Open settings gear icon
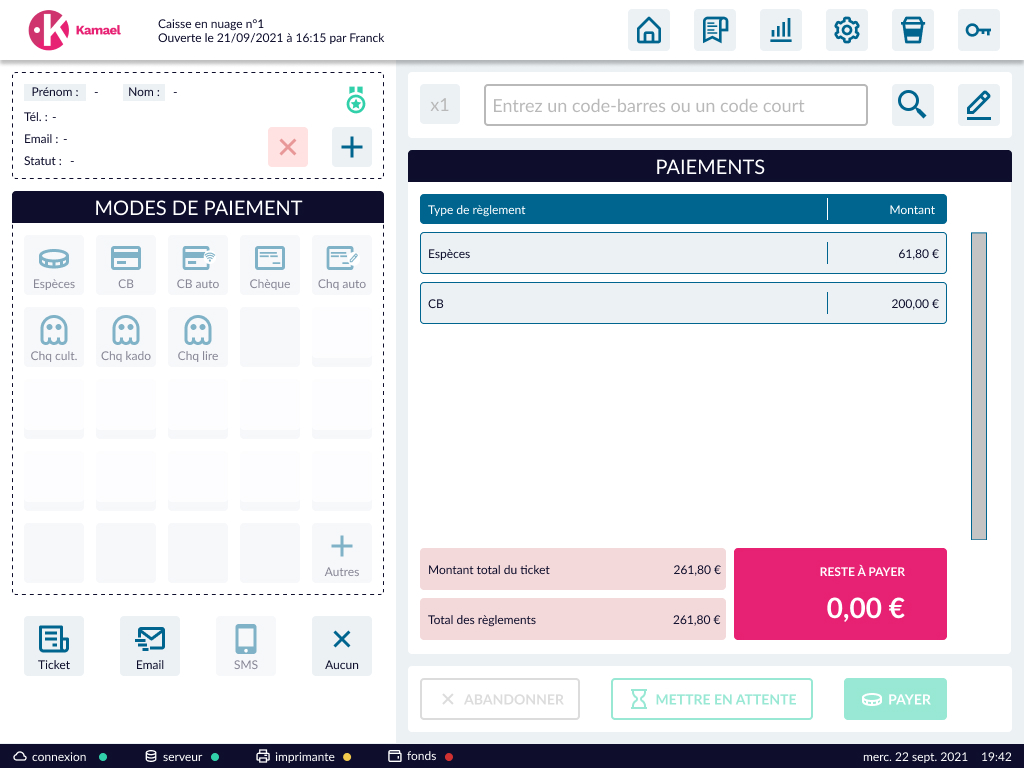Screen dimensions: 1024x768 (847, 30)
